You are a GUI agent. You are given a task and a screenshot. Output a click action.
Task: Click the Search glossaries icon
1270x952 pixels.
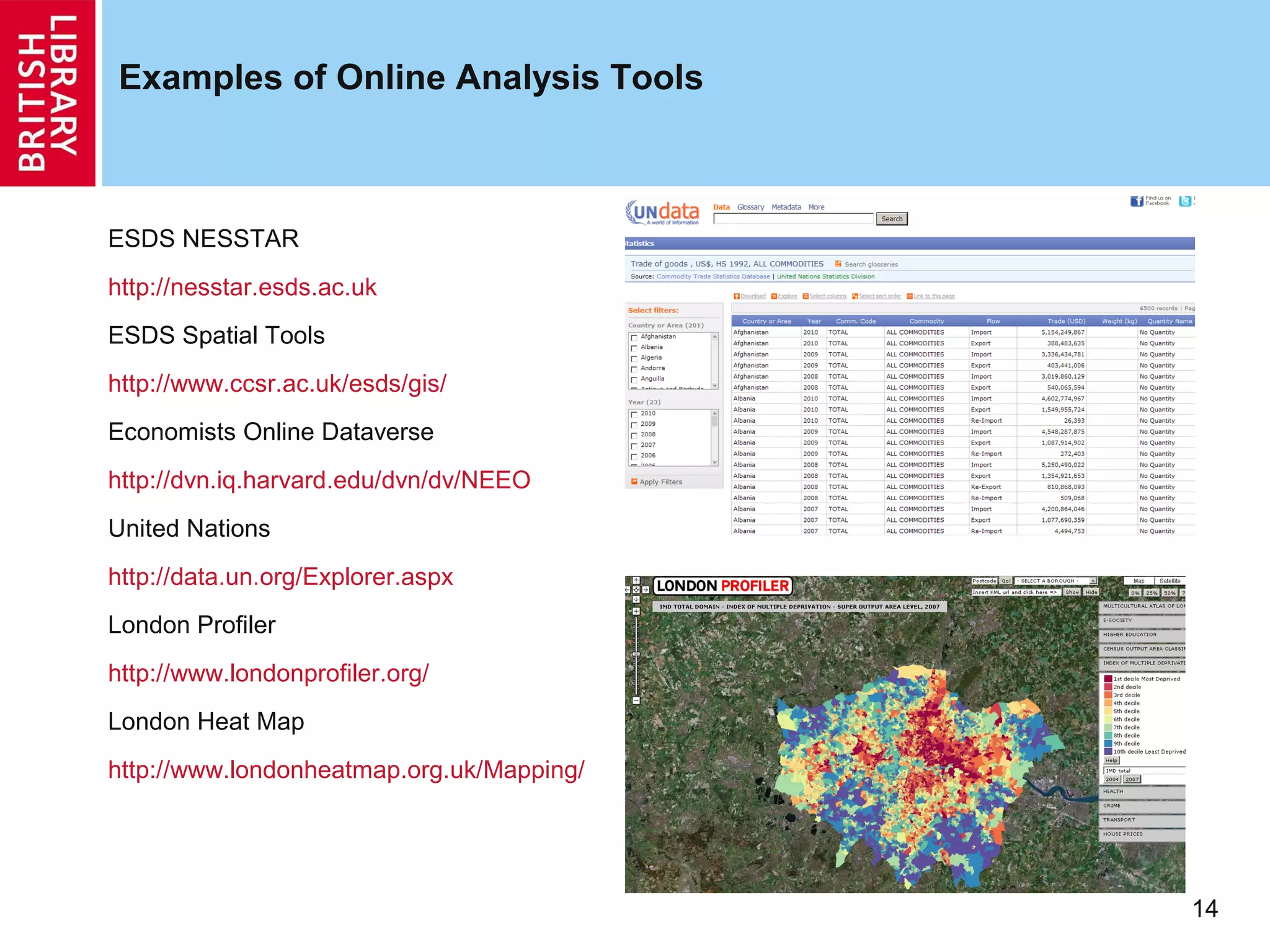click(x=838, y=264)
